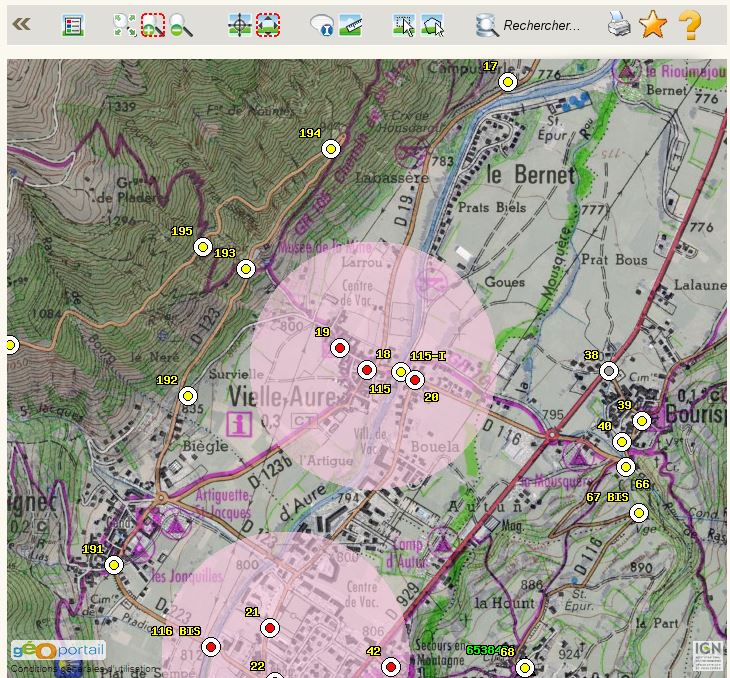730x678 pixels.
Task: Activate the polygon selection tool
Action: (433, 25)
